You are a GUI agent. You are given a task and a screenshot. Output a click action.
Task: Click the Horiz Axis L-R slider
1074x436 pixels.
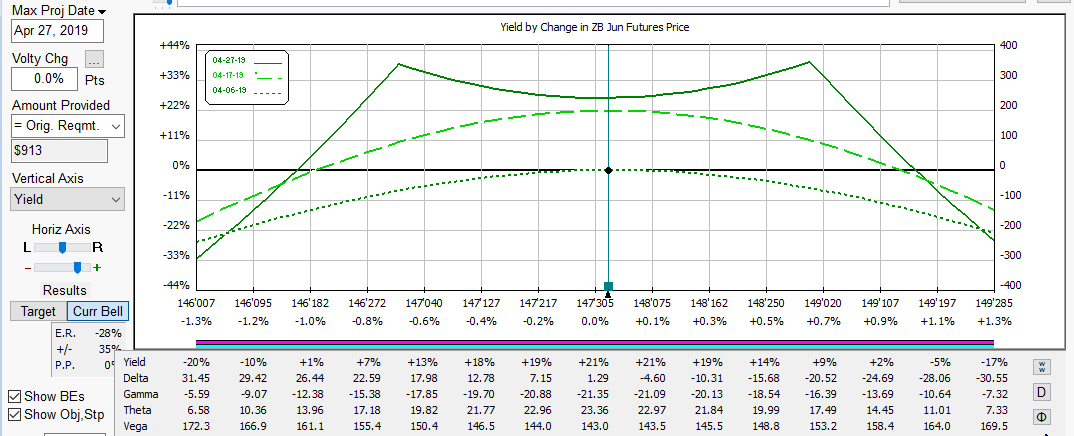click(x=62, y=247)
